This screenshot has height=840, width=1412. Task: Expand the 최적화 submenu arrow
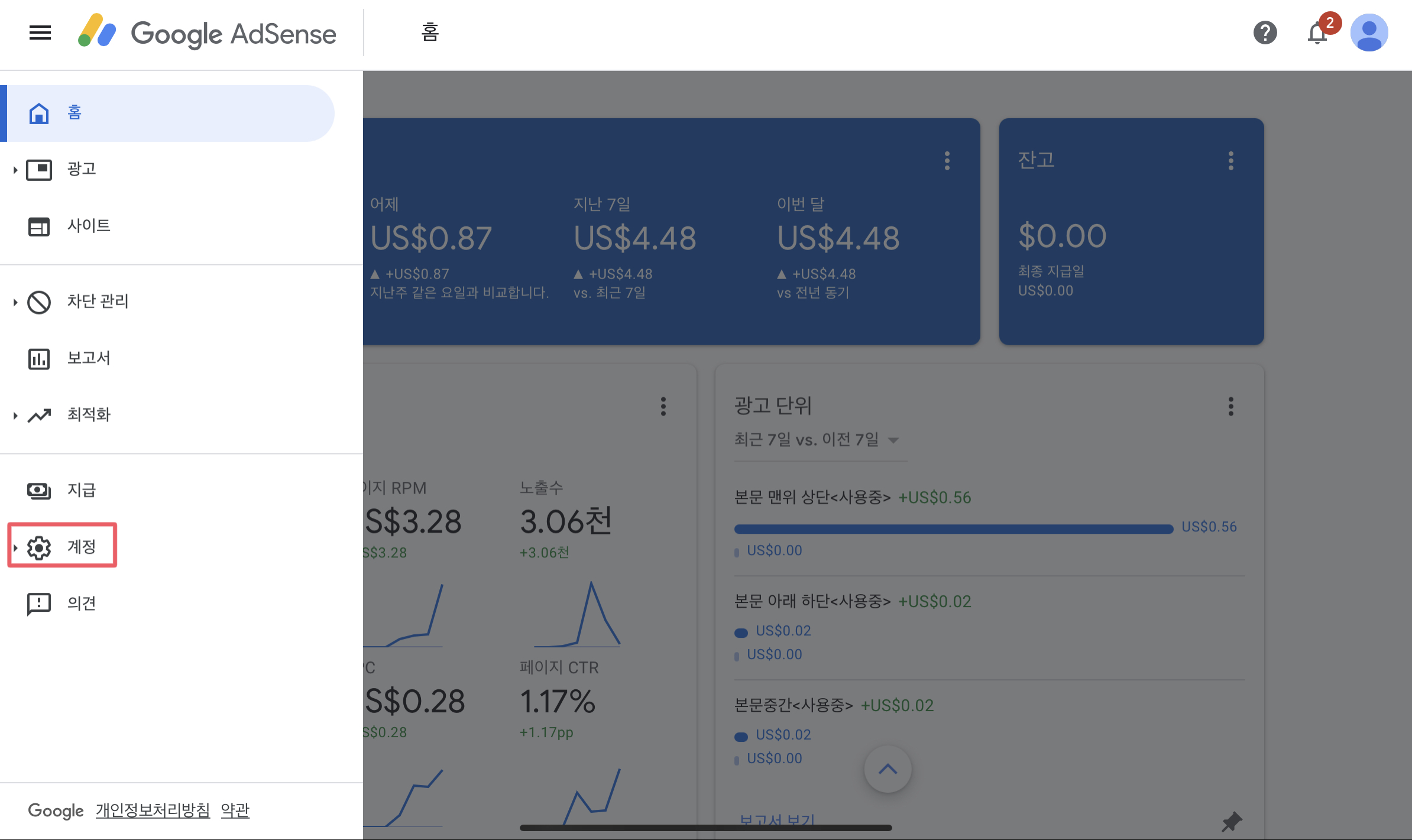tap(15, 416)
